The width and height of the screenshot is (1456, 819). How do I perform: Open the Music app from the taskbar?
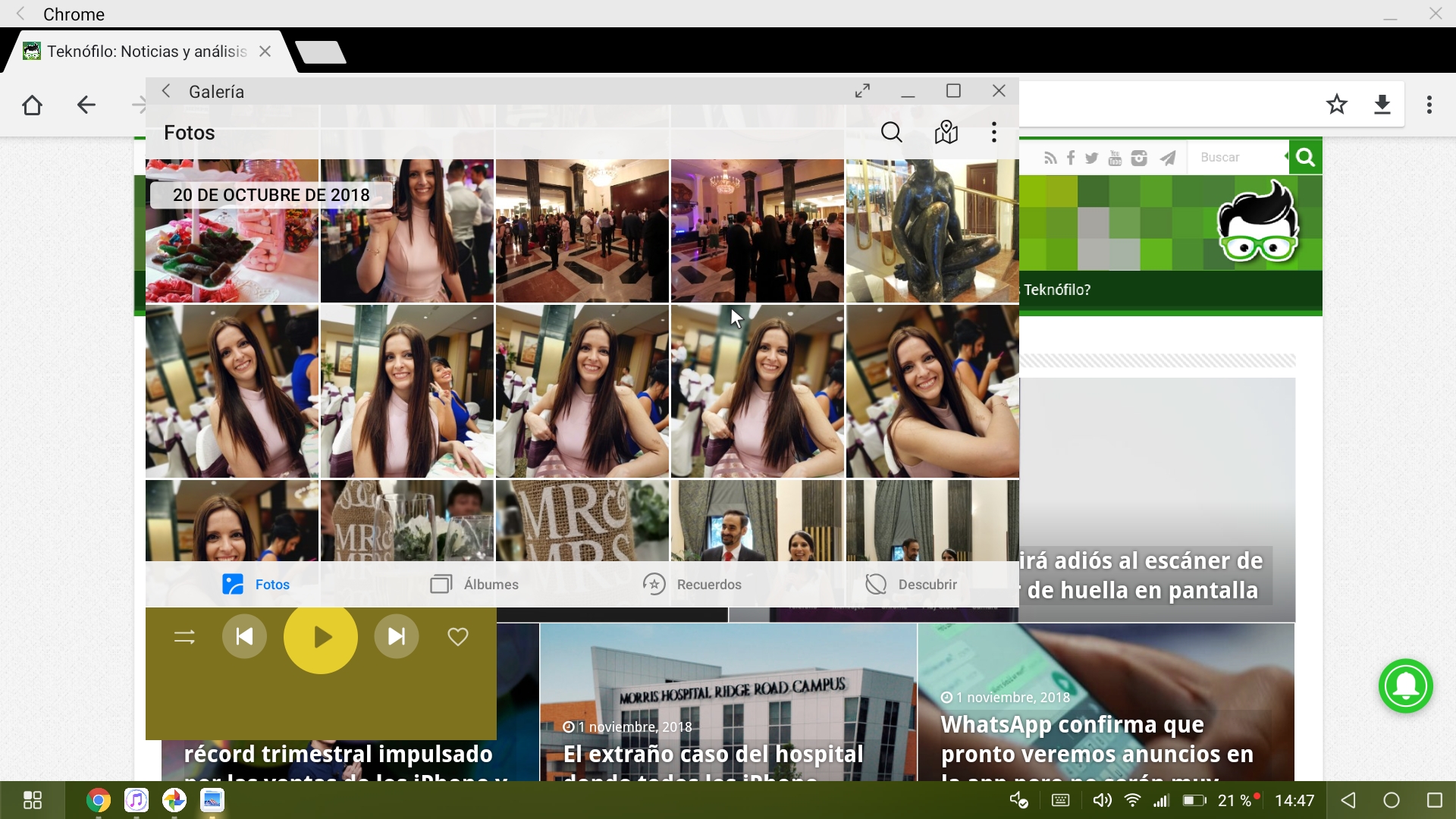tap(136, 800)
